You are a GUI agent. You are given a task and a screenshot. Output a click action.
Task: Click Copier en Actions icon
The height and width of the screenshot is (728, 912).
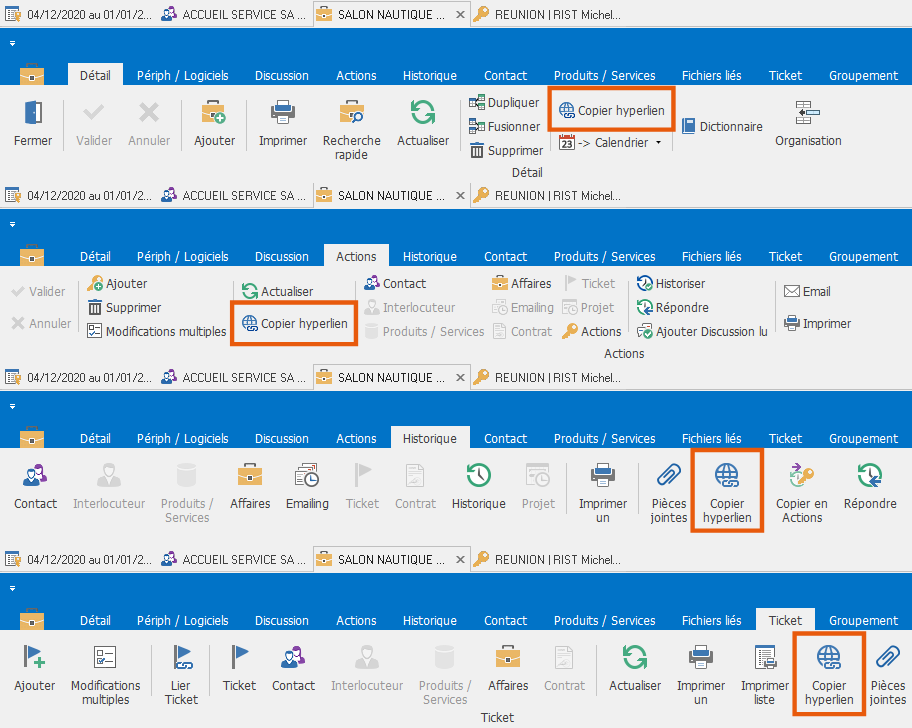[801, 476]
